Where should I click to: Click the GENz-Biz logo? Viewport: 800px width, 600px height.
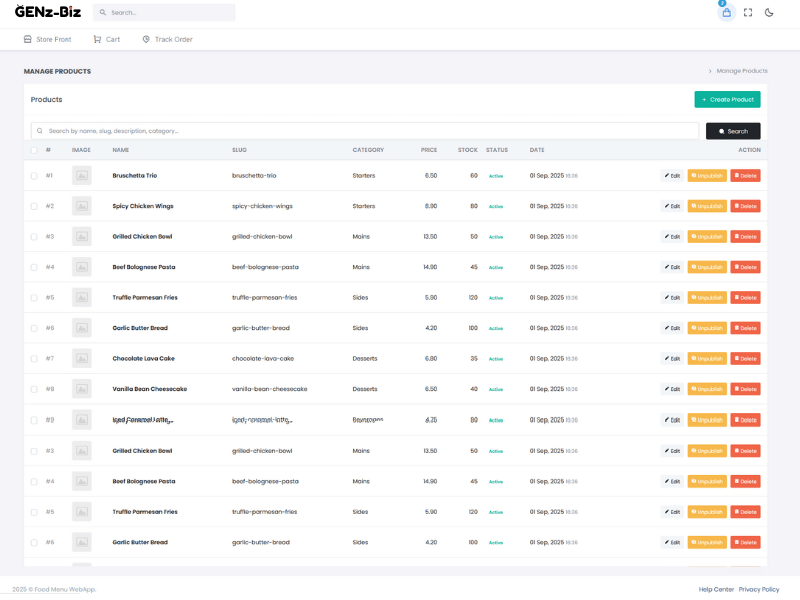pos(47,12)
